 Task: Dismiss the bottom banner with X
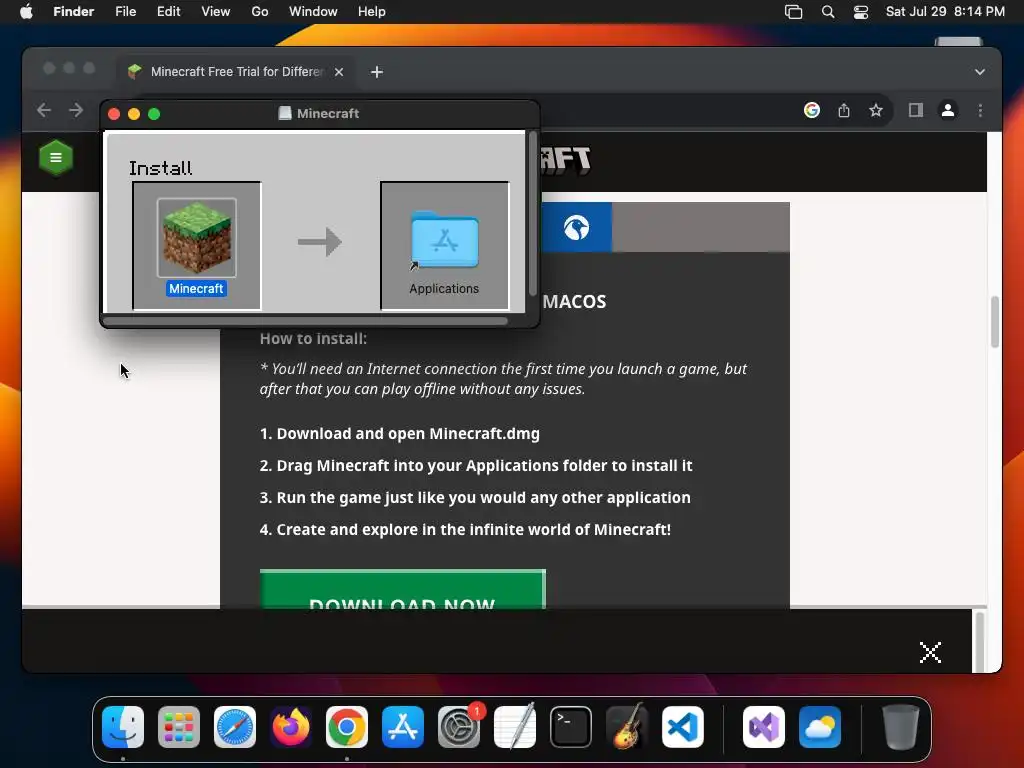[930, 652]
